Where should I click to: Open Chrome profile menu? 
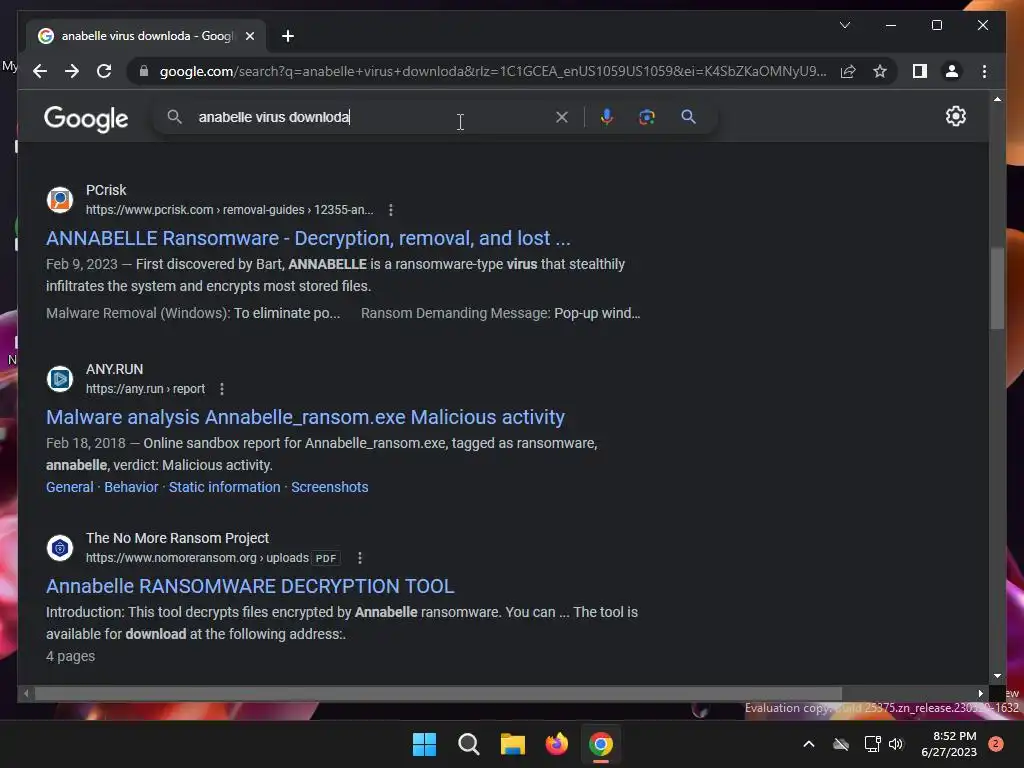952,71
